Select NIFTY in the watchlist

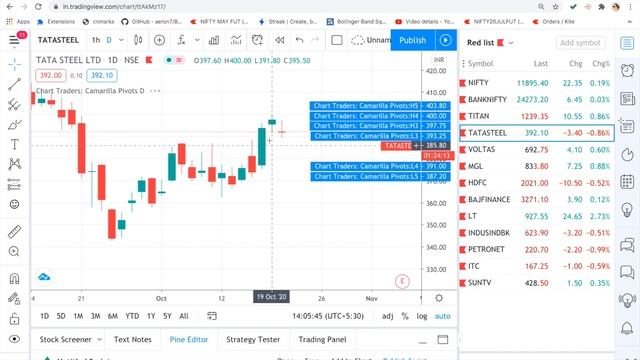tap(536, 83)
